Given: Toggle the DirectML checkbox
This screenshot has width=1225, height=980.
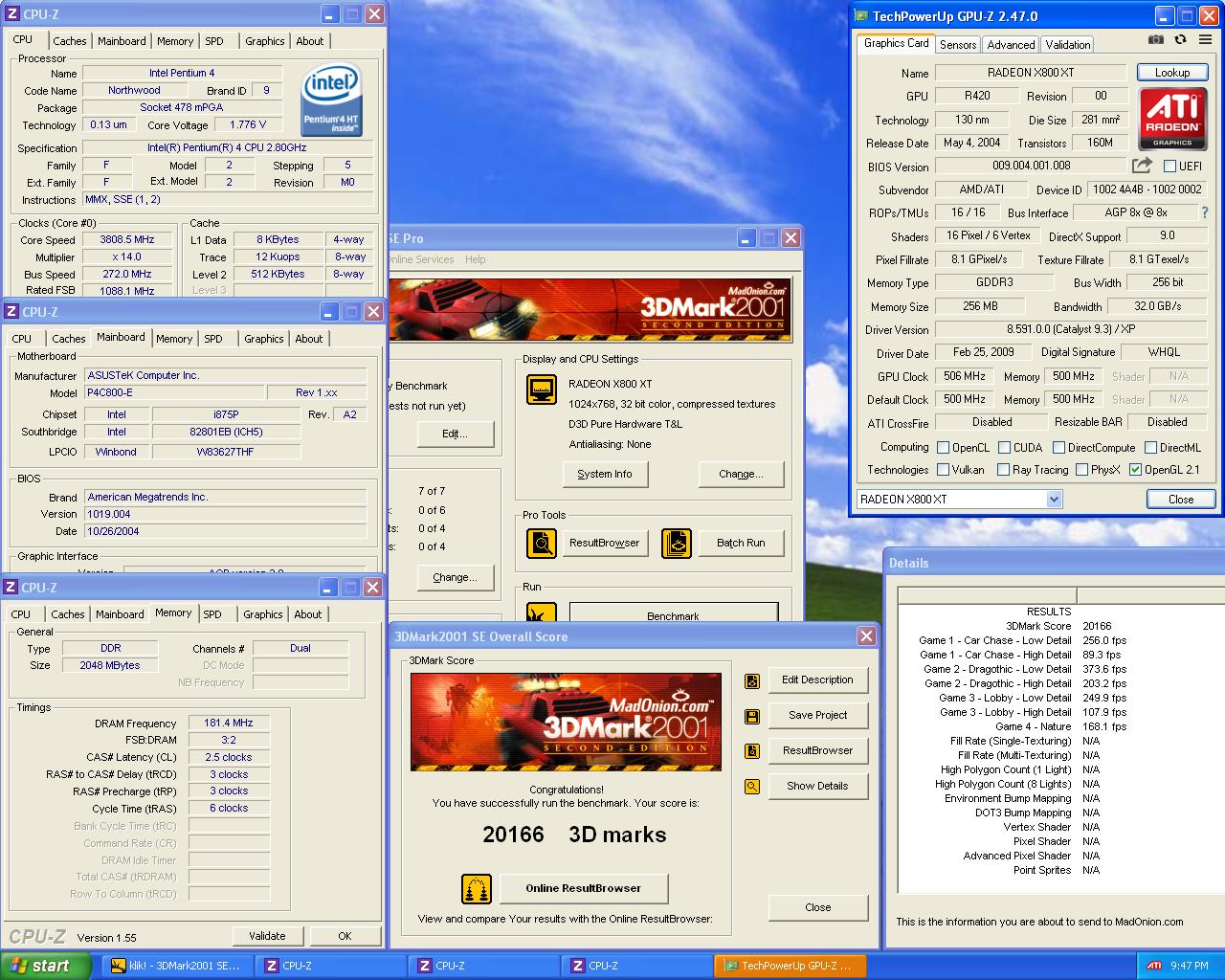Looking at the screenshot, I should (1150, 448).
